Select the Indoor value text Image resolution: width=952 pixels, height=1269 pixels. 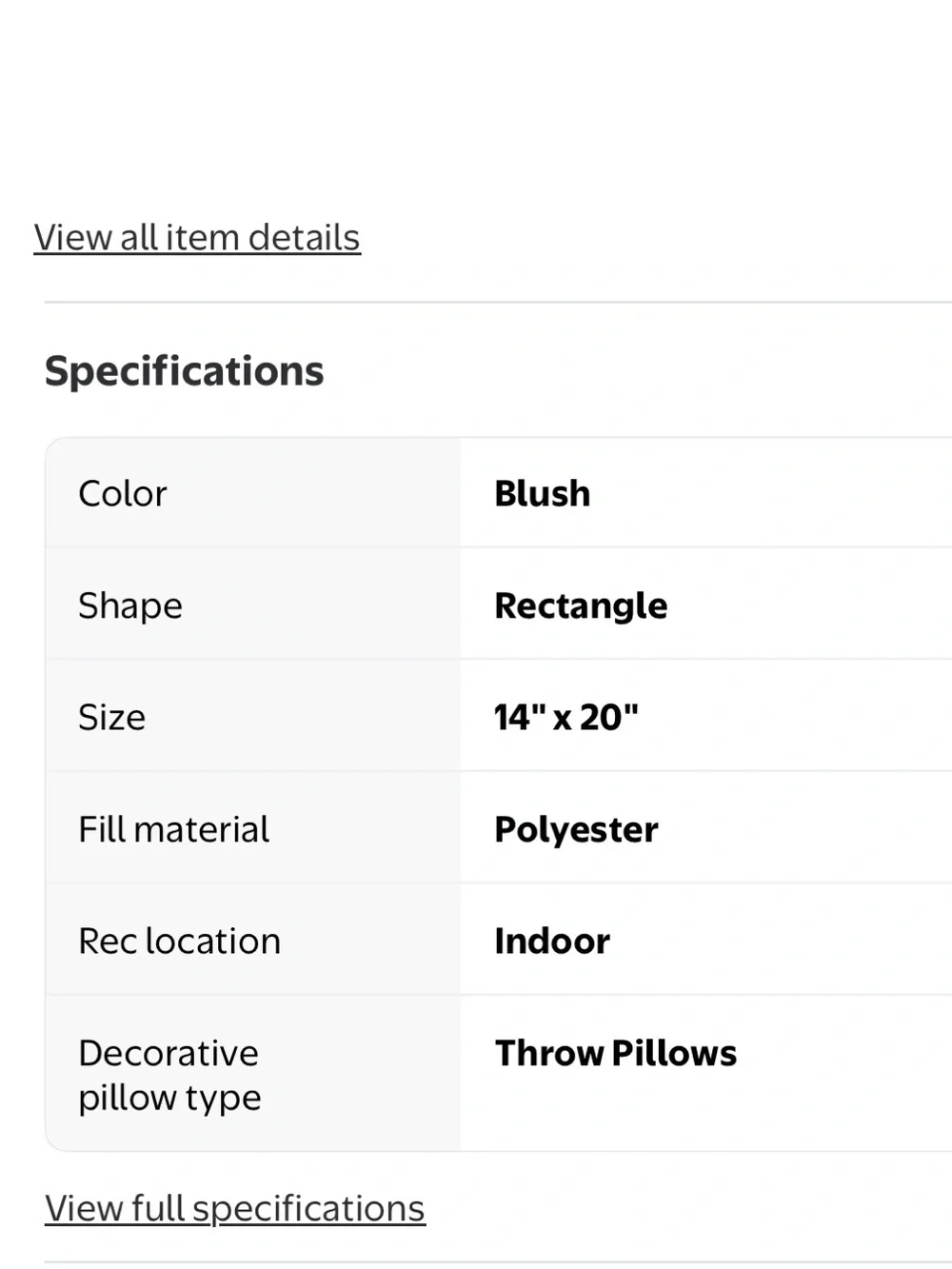[x=552, y=941]
